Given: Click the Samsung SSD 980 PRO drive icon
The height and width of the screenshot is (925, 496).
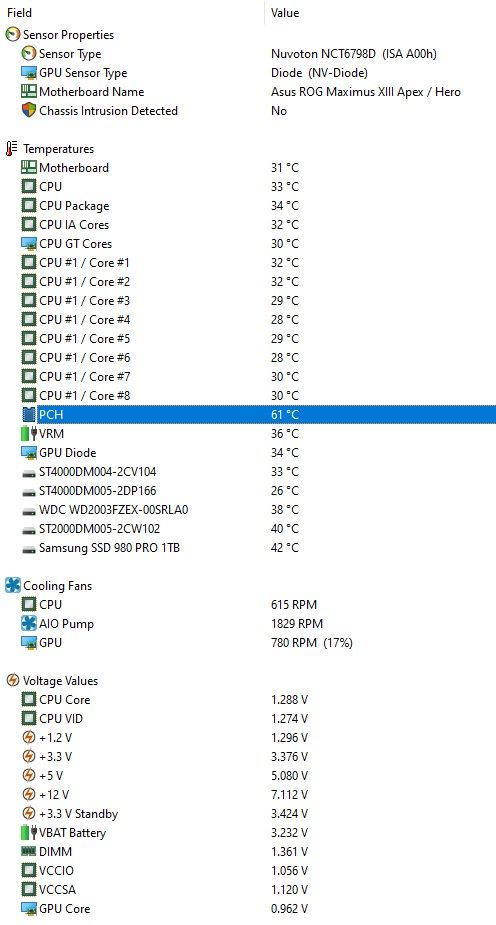Looking at the screenshot, I should pos(29,548).
